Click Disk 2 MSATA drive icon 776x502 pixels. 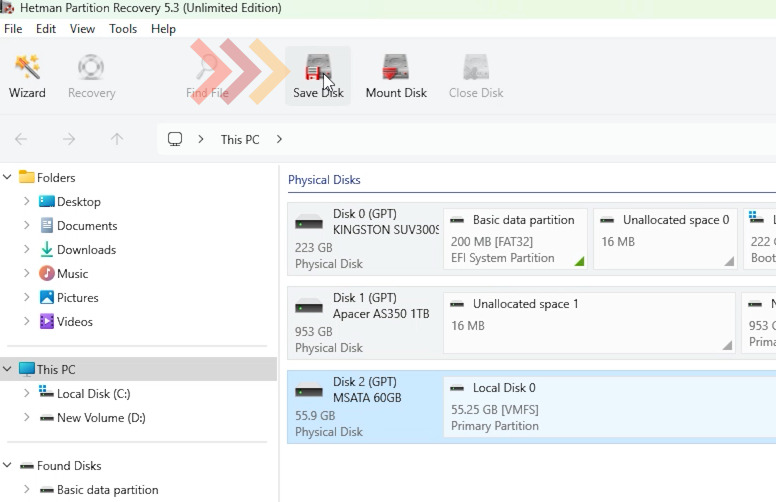pos(309,392)
